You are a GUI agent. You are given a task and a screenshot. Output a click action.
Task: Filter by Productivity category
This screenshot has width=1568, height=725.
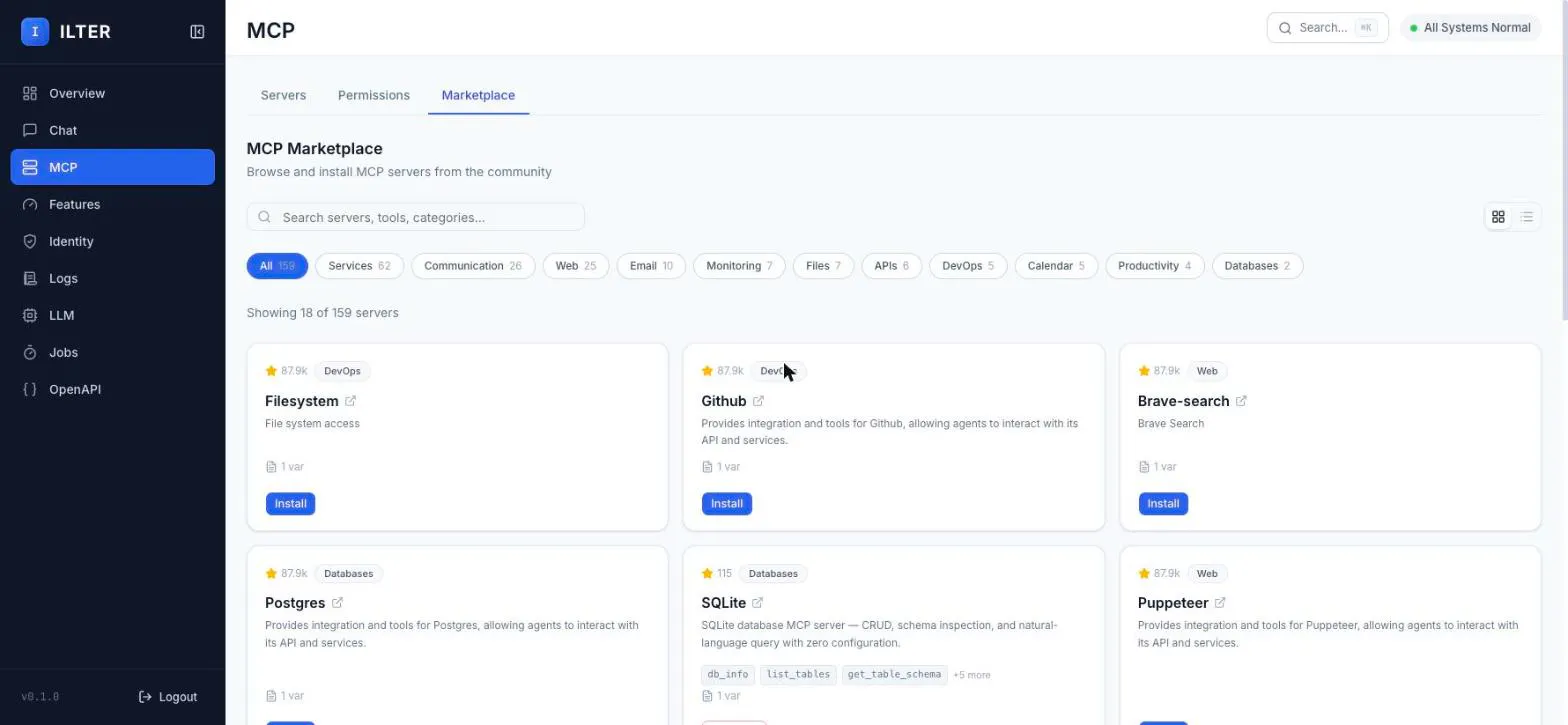tap(1154, 266)
